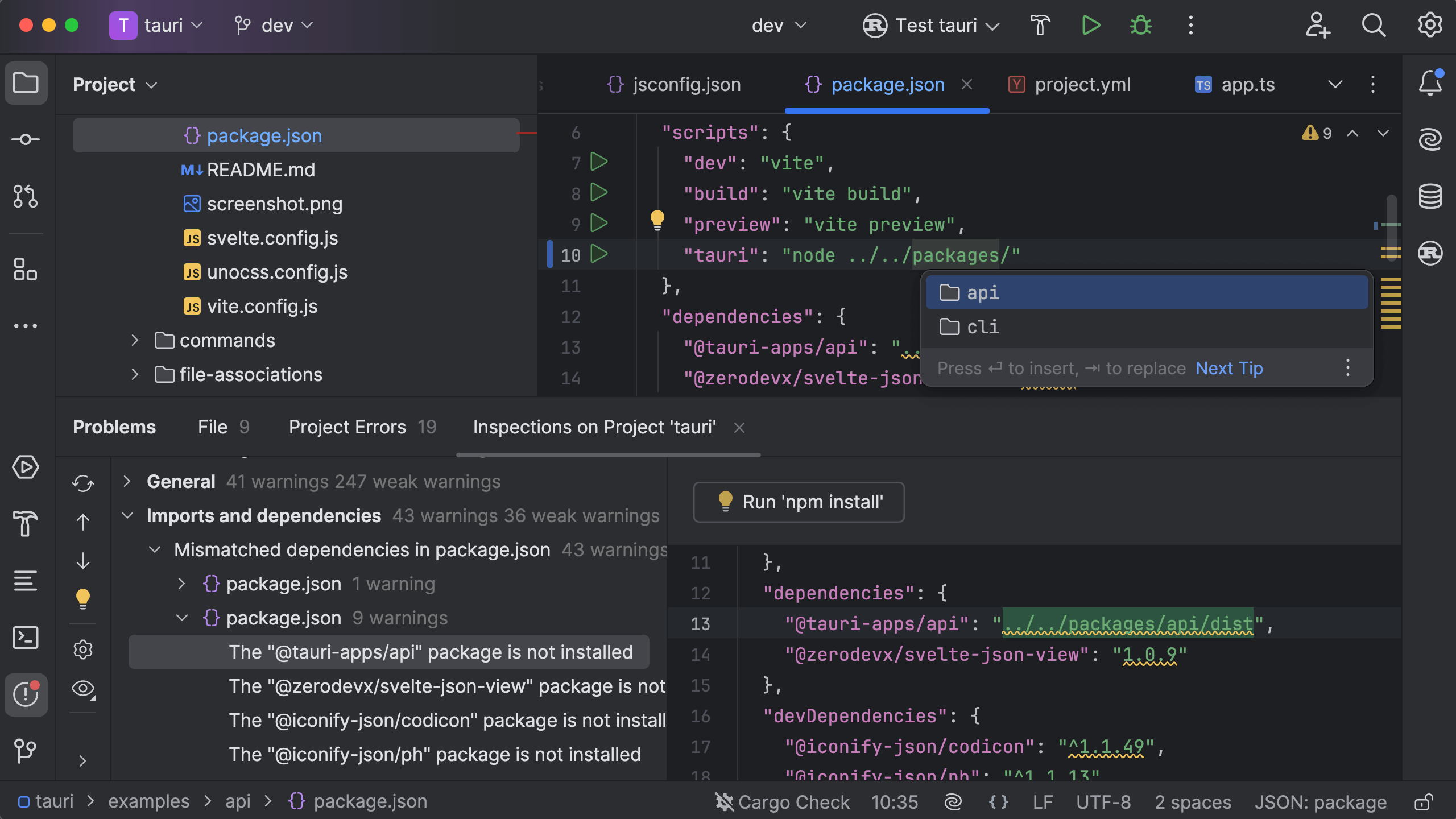Open the Pull Requests sidebar icon
This screenshot has width=1456, height=819.
(x=26, y=196)
